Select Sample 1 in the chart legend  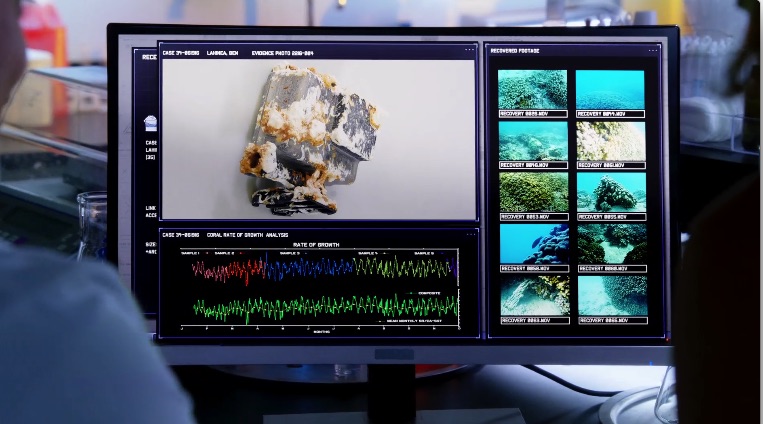(x=190, y=253)
